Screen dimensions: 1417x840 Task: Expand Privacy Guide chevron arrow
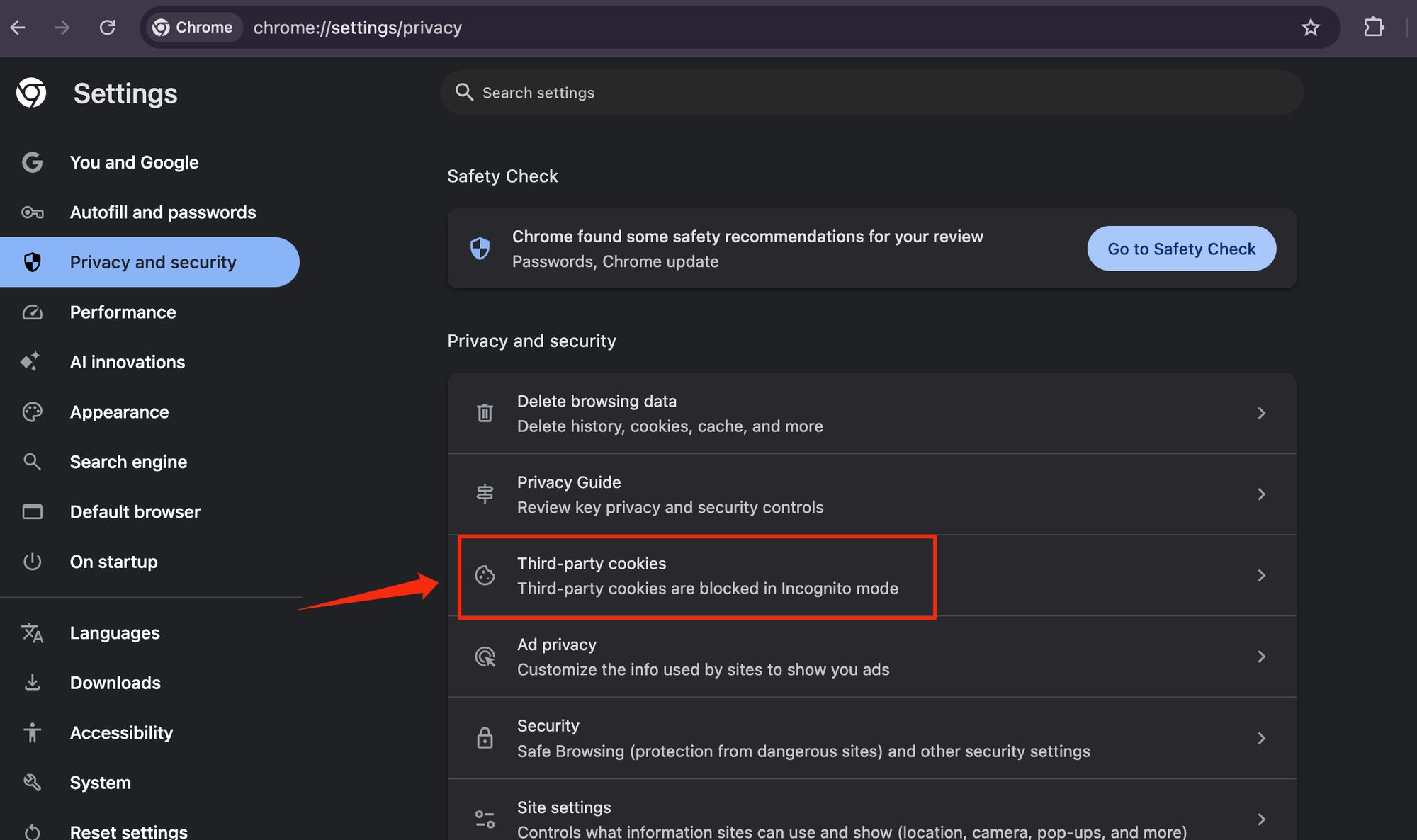(x=1261, y=494)
